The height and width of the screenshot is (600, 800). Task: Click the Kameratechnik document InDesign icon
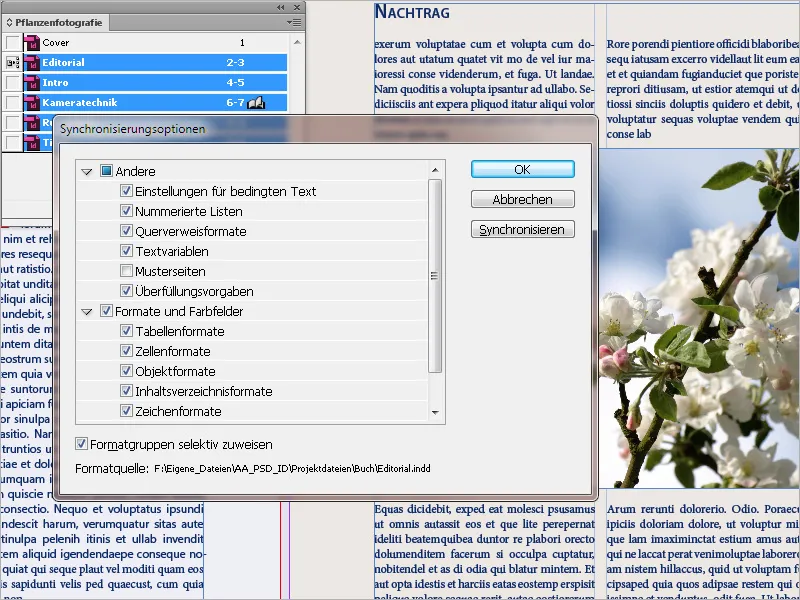pyautogui.click(x=32, y=103)
